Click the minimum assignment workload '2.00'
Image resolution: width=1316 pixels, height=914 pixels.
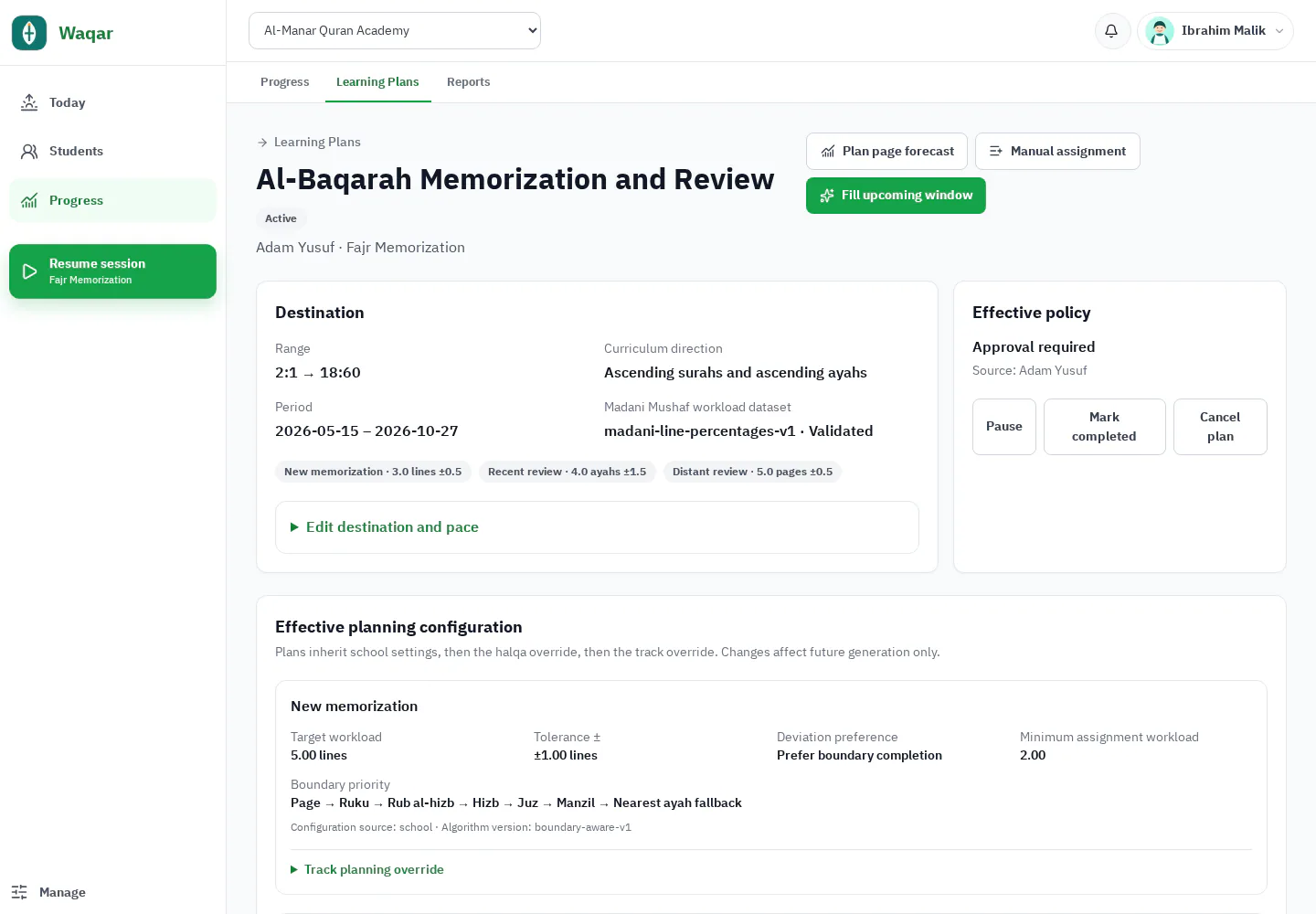tap(1033, 756)
